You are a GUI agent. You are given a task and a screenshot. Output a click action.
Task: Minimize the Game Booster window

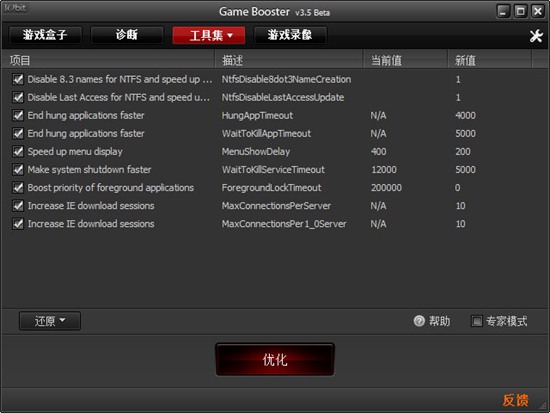click(x=503, y=12)
